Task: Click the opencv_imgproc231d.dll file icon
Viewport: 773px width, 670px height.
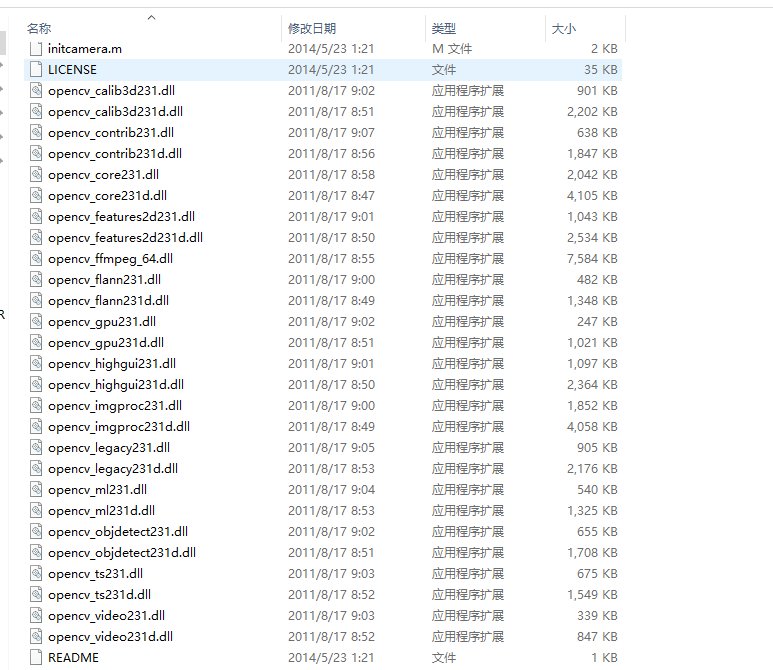Action: [36, 427]
